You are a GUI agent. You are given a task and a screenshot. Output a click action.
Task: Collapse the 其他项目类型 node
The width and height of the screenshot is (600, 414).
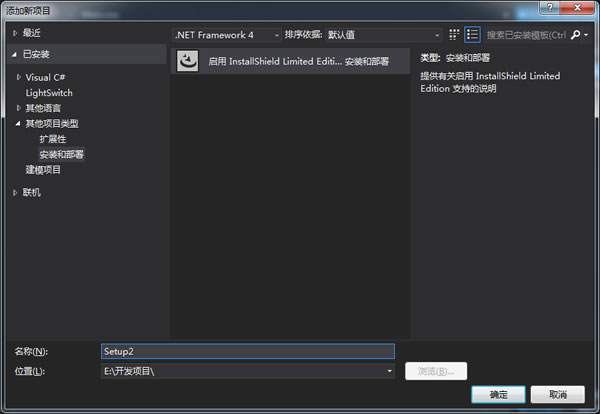(x=18, y=124)
